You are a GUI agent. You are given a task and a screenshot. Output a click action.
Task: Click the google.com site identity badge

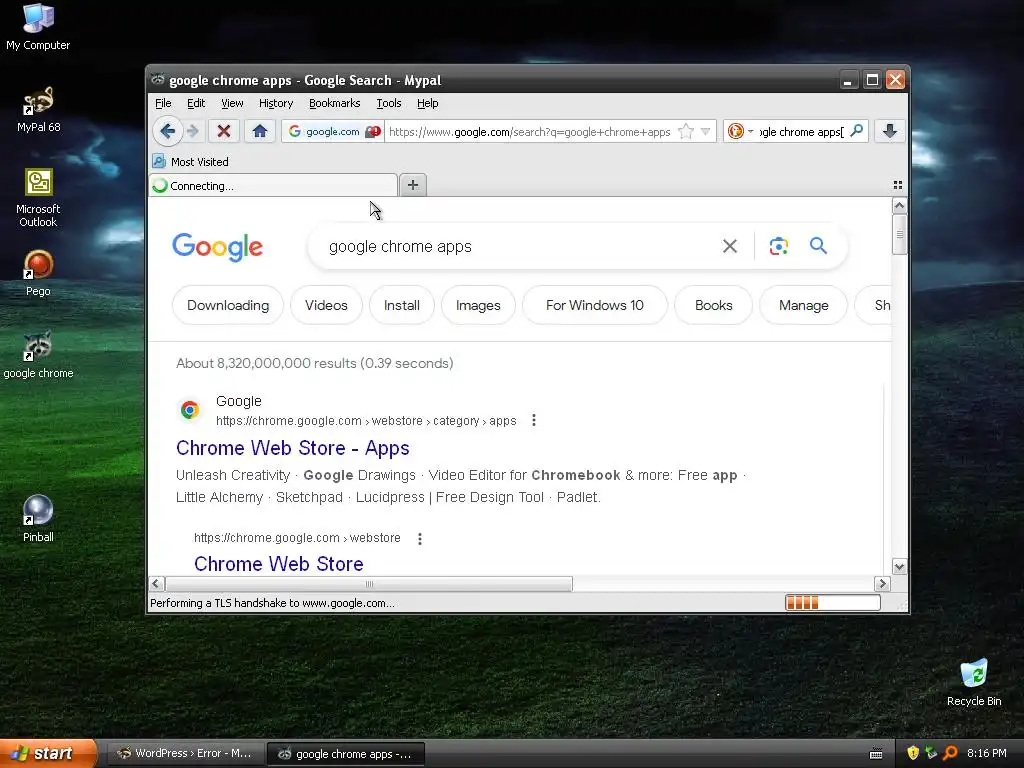(x=333, y=131)
